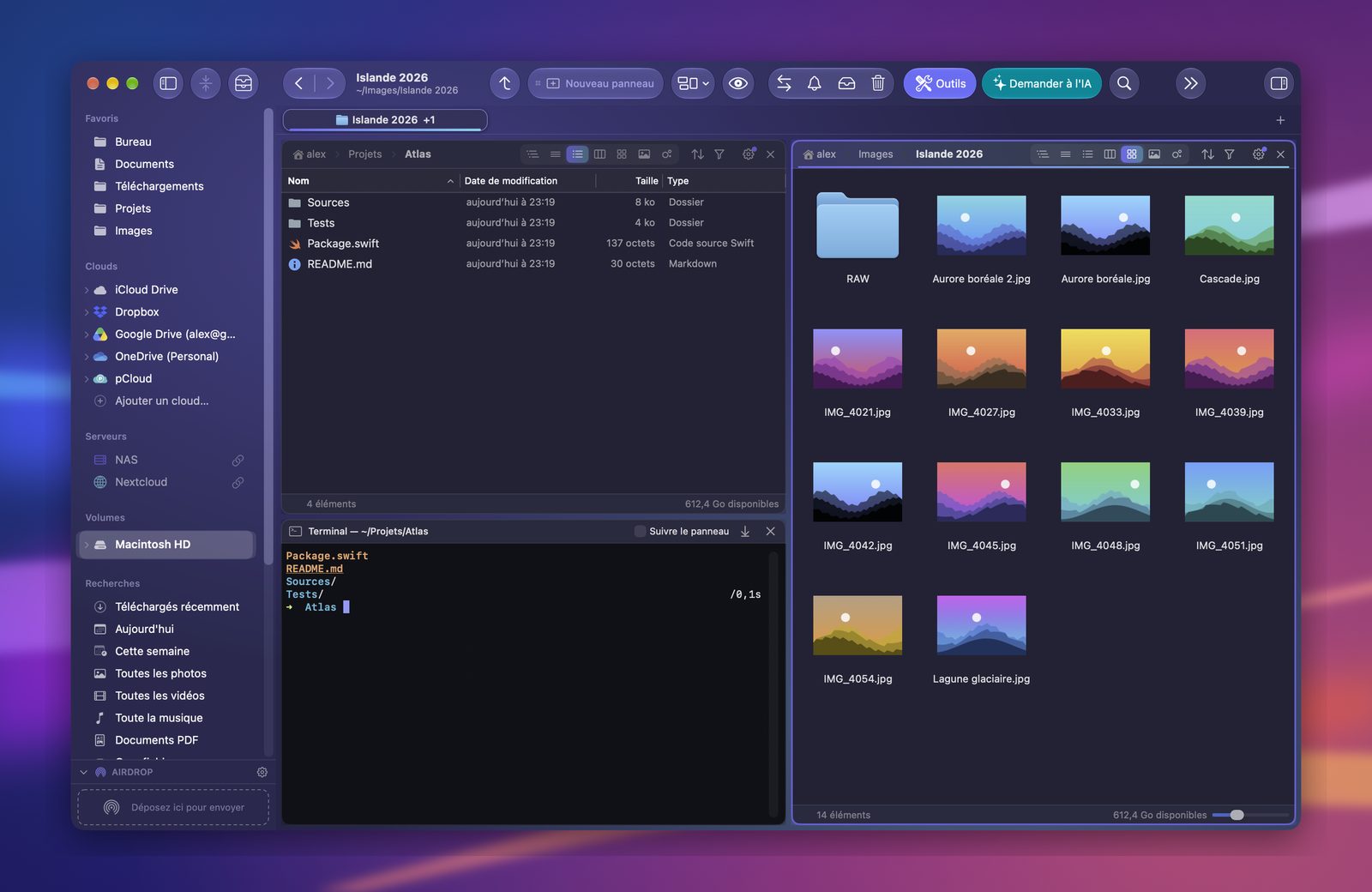The height and width of the screenshot is (892, 1372).
Task: Click Images breadcrumb in right panel
Action: pyautogui.click(x=876, y=154)
